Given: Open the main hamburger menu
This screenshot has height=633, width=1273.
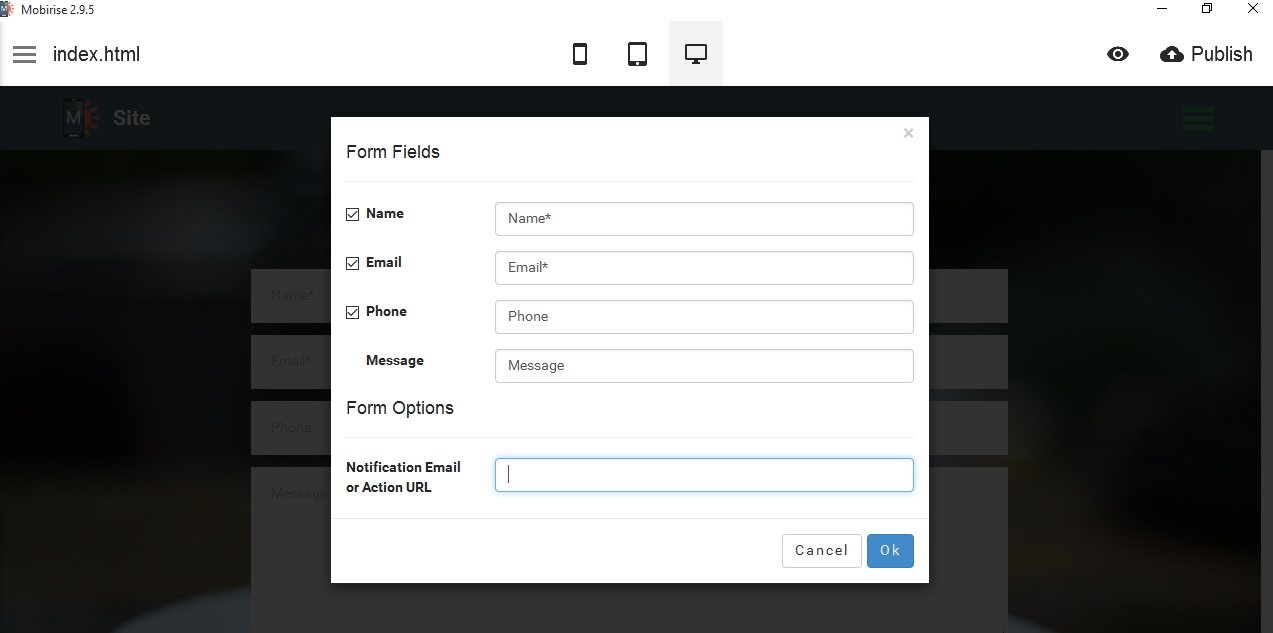Looking at the screenshot, I should point(24,54).
